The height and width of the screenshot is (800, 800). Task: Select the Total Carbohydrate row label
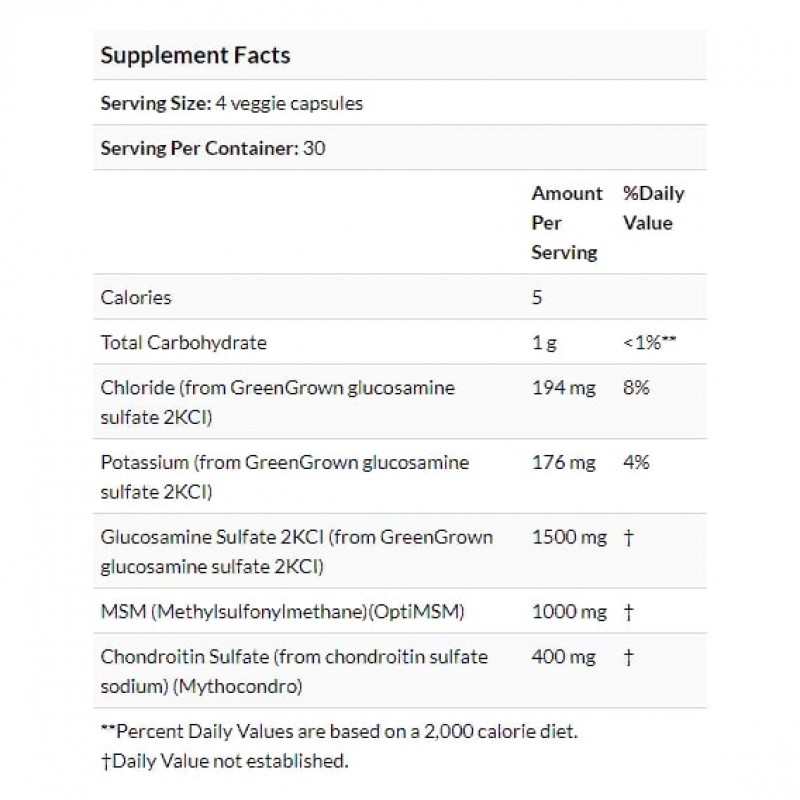coord(184,342)
